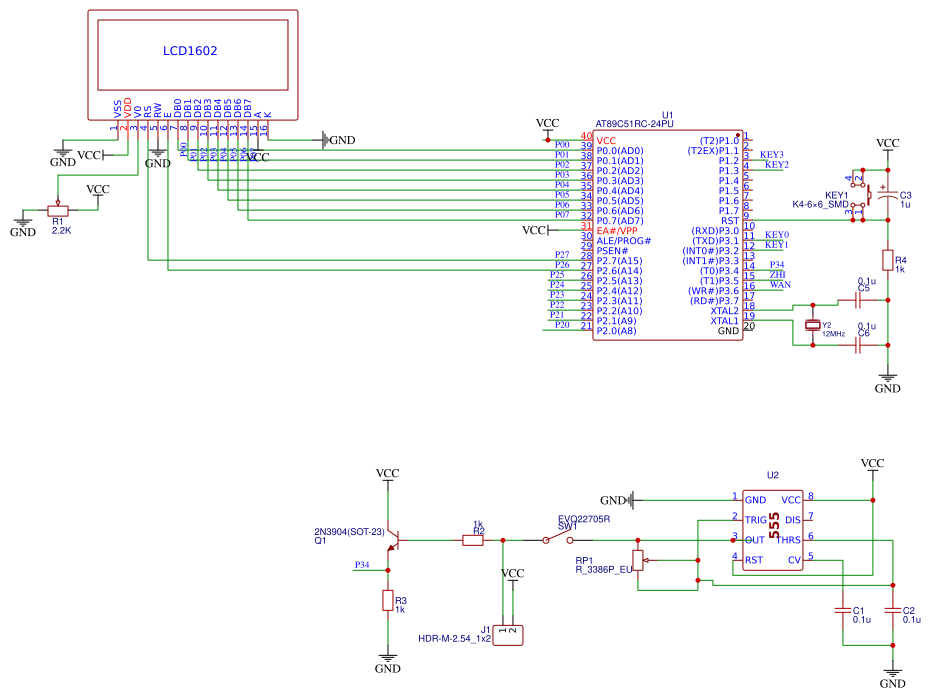Click the DIS pin on the 555
This screenshot has width=932, height=700.
pos(793,520)
